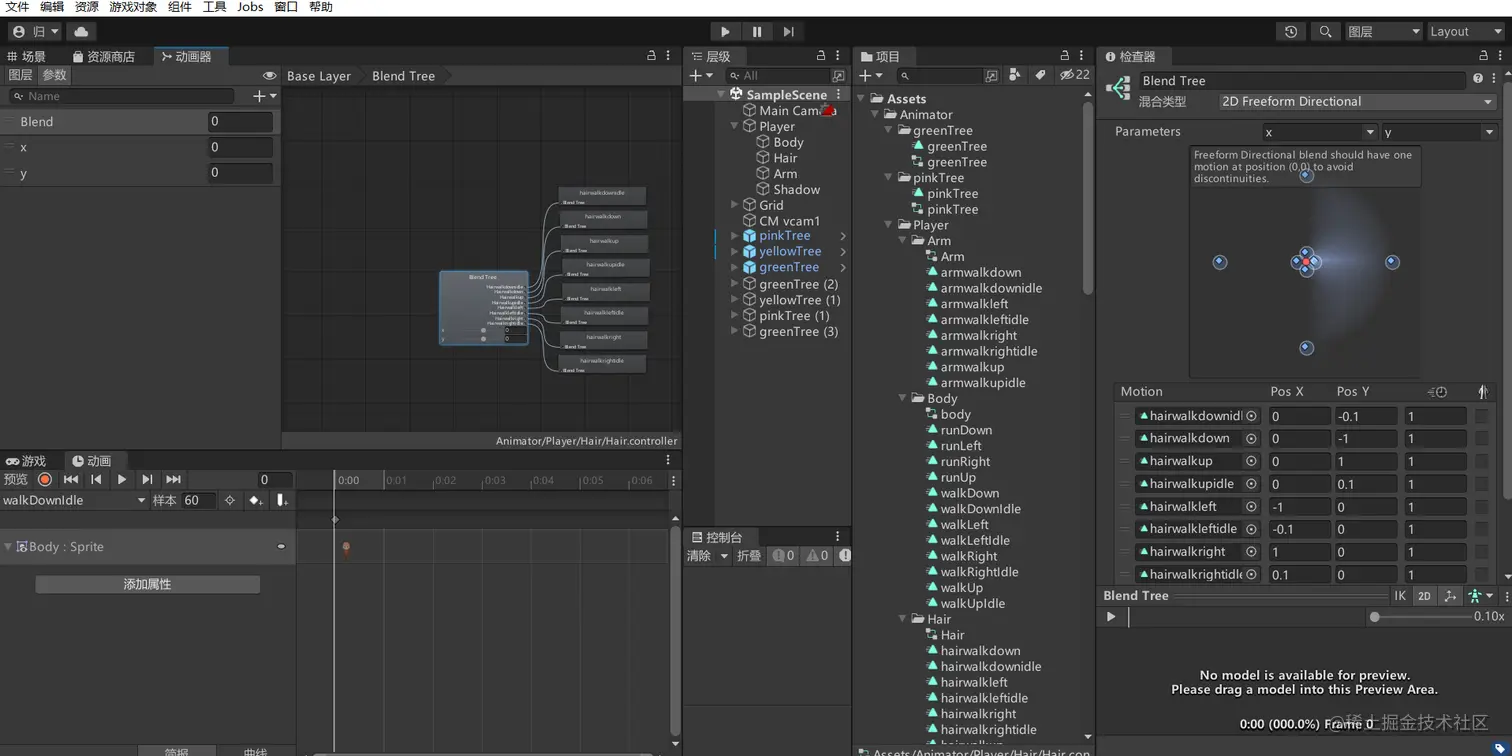
Task: Collapse the Body : Sprite property row
Action: pyautogui.click(x=8, y=547)
